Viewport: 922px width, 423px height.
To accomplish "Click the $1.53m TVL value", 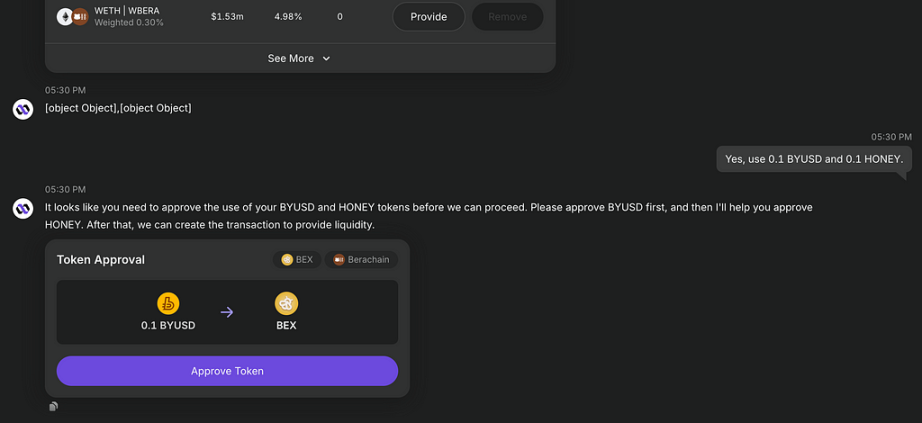I will 227,16.
